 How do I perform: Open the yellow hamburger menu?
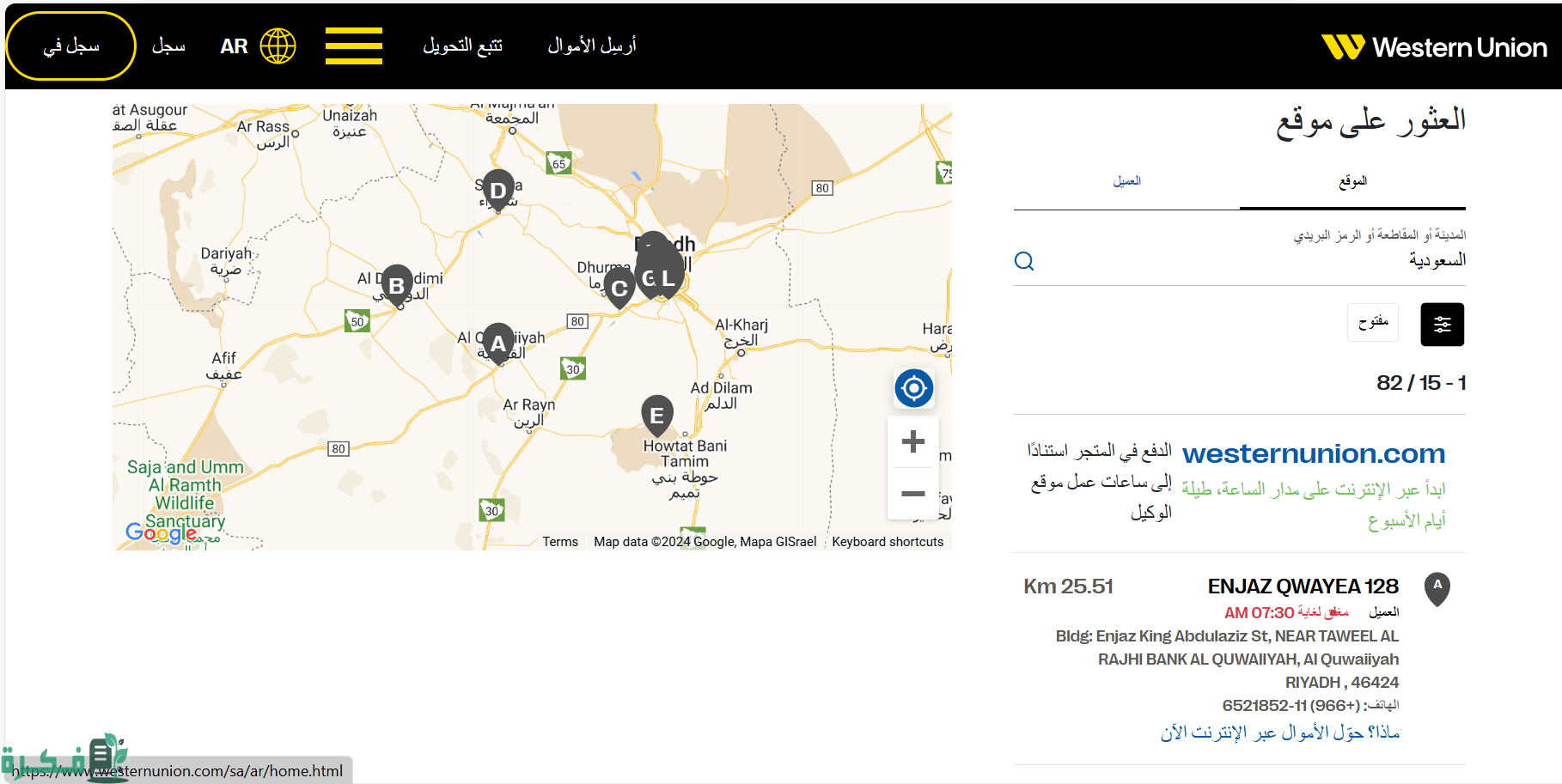point(353,46)
